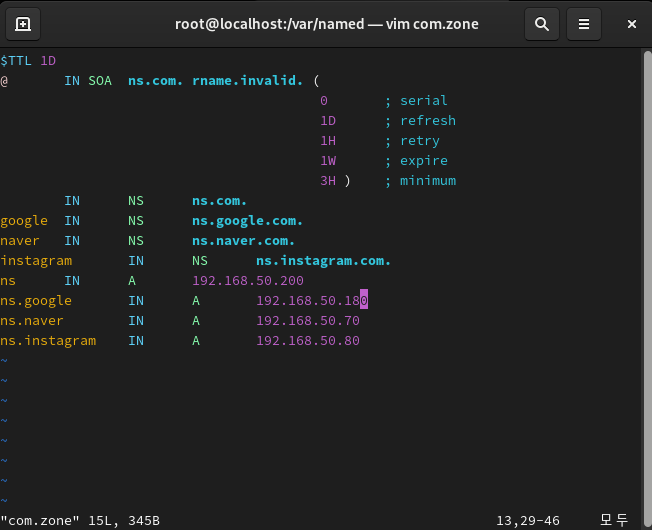
Task: Click the 'ns.naver' A record hostname
Action: click(x=32, y=321)
